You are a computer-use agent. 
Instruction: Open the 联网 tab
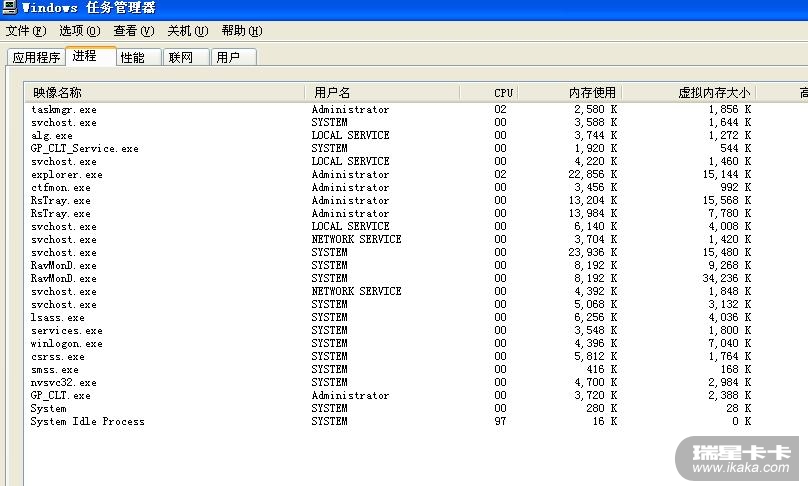[x=187, y=57]
